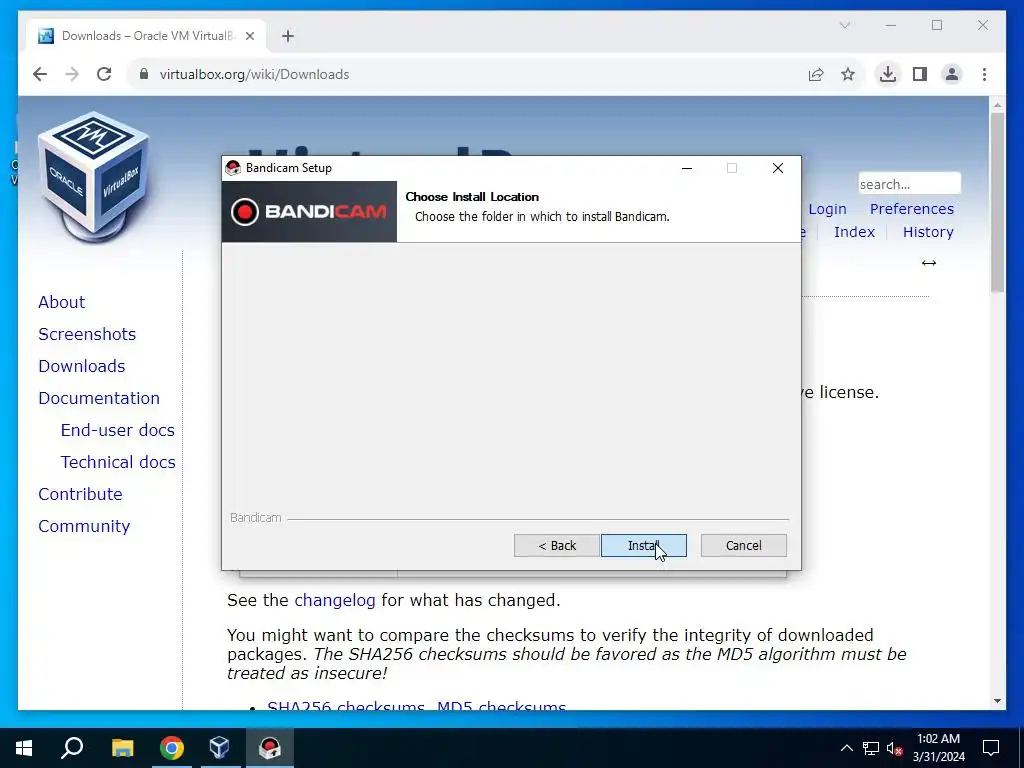The width and height of the screenshot is (1024, 768).
Task: Open the About link in sidebar
Action: [61, 302]
